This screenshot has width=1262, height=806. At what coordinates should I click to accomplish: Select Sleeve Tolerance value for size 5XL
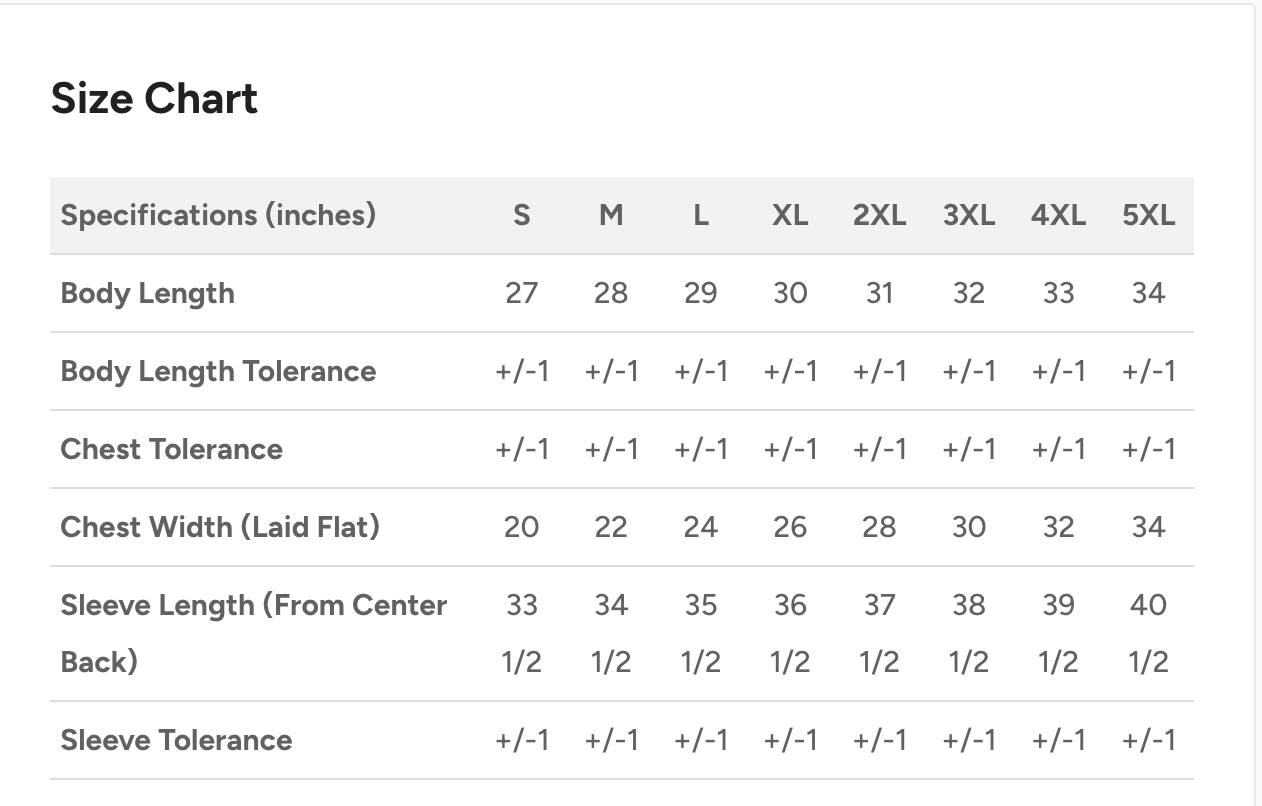[x=1148, y=740]
